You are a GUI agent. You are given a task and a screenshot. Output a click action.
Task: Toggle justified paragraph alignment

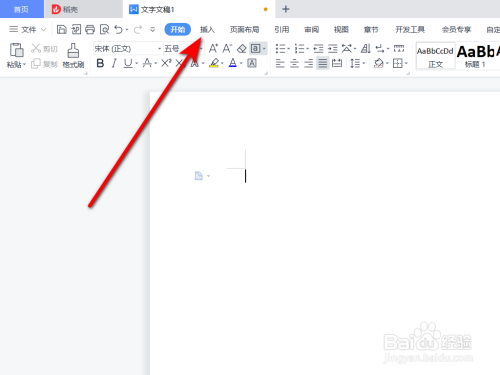[x=323, y=63]
